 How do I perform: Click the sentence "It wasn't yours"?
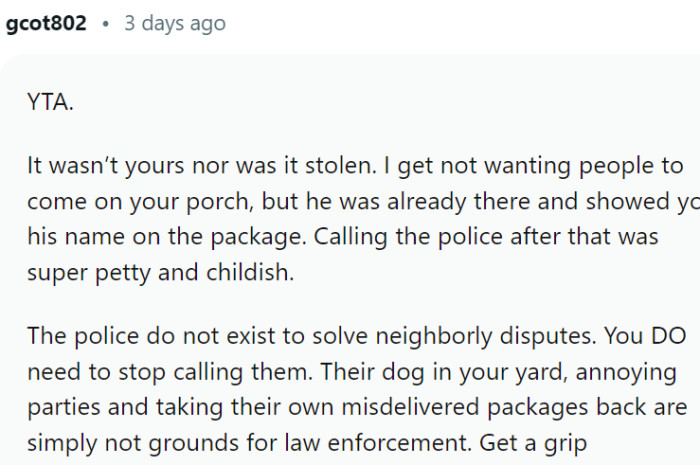(93, 166)
